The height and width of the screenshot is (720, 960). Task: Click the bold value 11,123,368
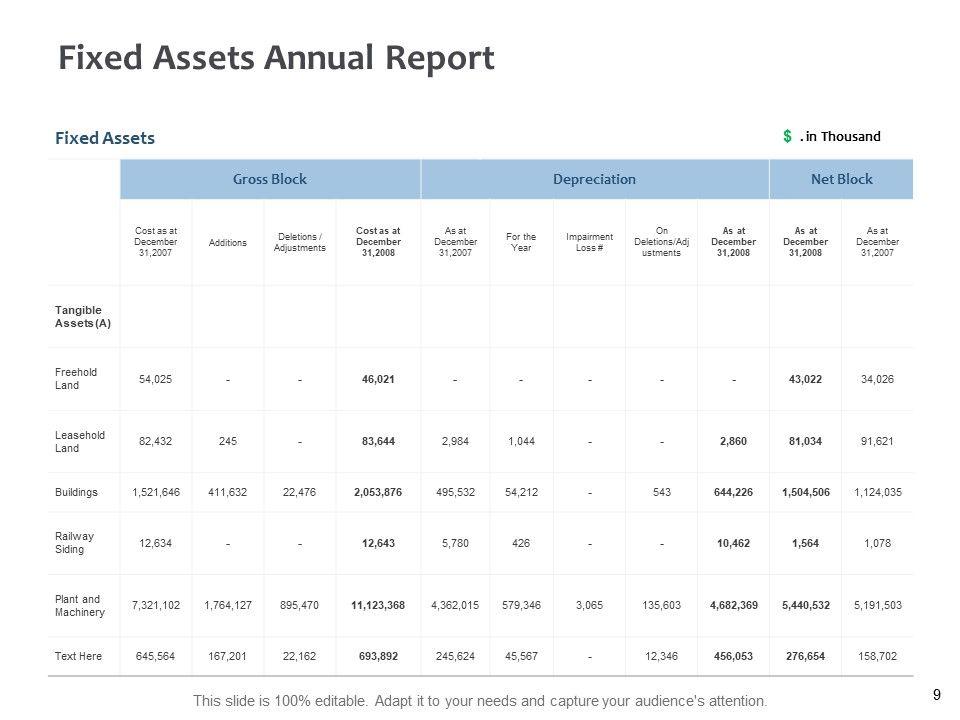click(377, 605)
